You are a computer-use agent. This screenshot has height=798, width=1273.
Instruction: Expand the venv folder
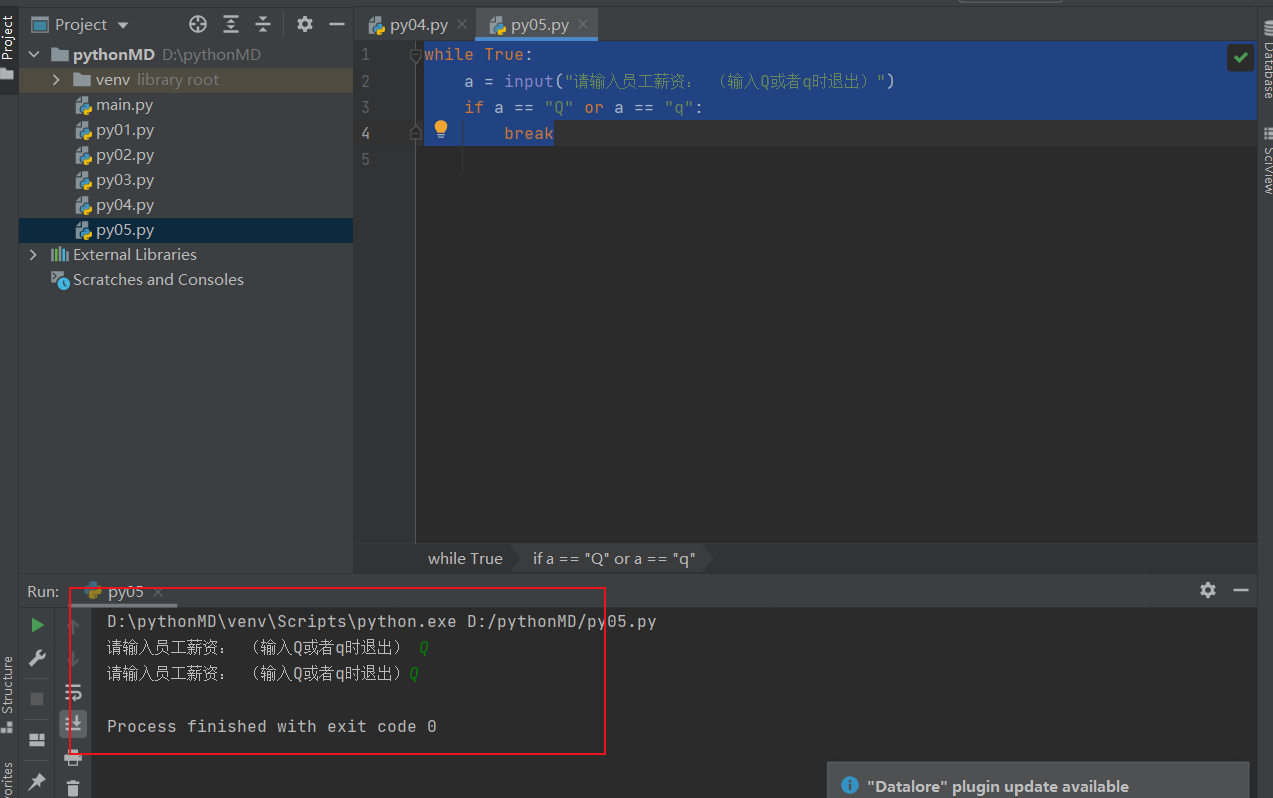[57, 80]
